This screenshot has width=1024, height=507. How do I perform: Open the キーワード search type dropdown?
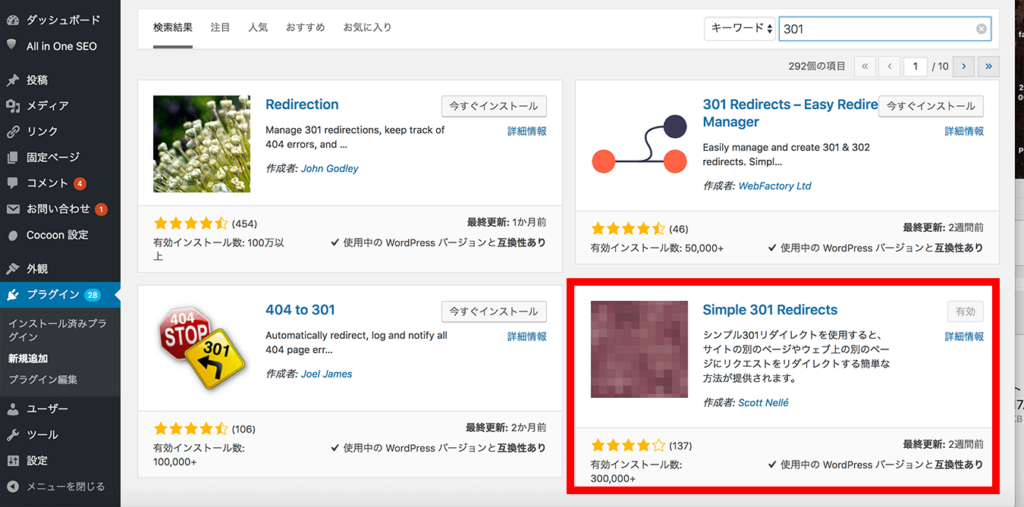740,29
